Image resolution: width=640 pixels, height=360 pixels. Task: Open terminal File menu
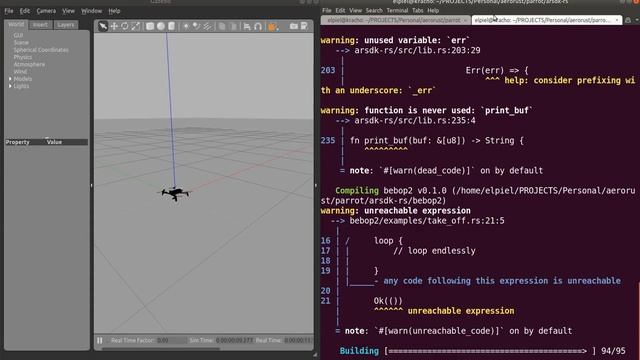coord(327,11)
